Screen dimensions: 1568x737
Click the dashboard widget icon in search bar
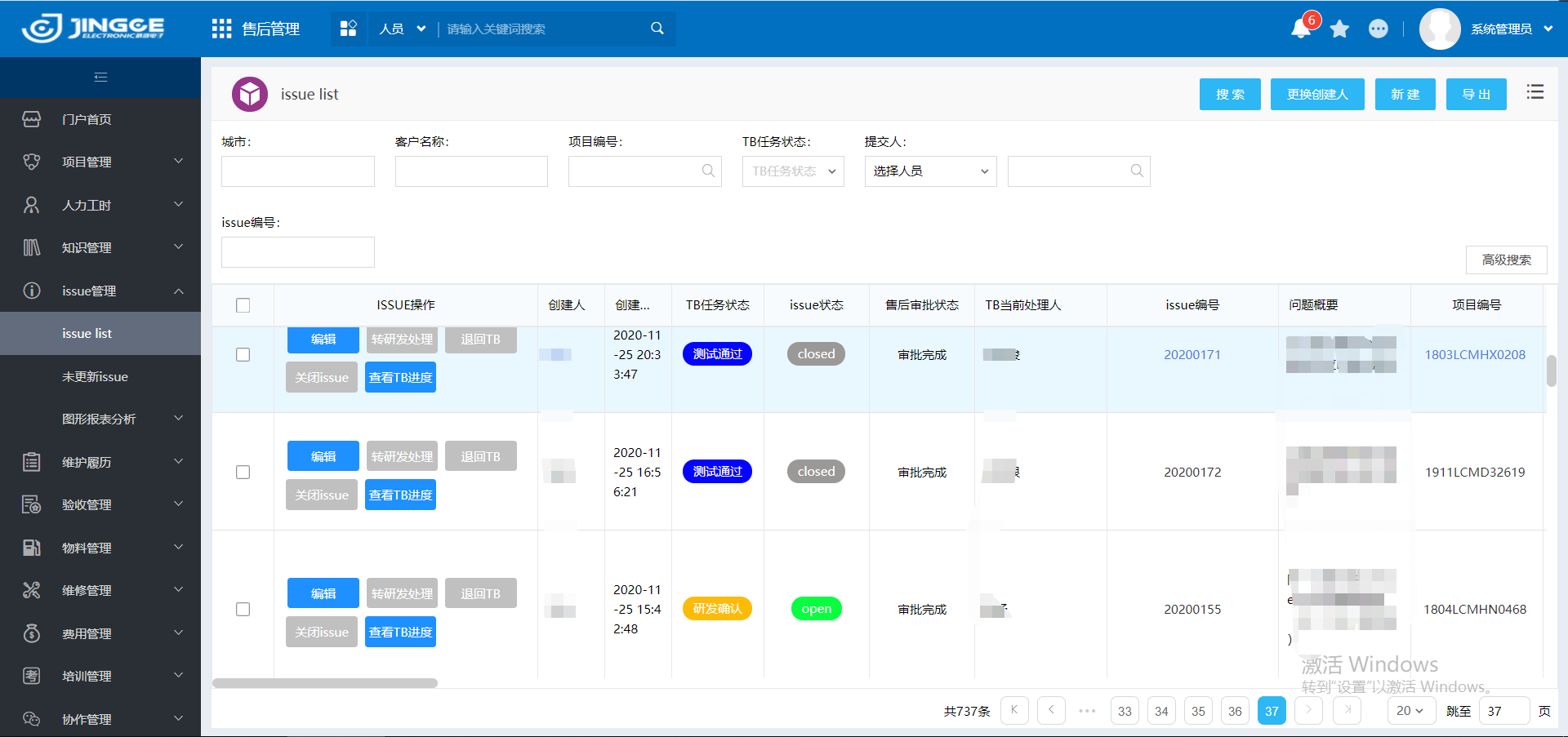pyautogui.click(x=349, y=29)
